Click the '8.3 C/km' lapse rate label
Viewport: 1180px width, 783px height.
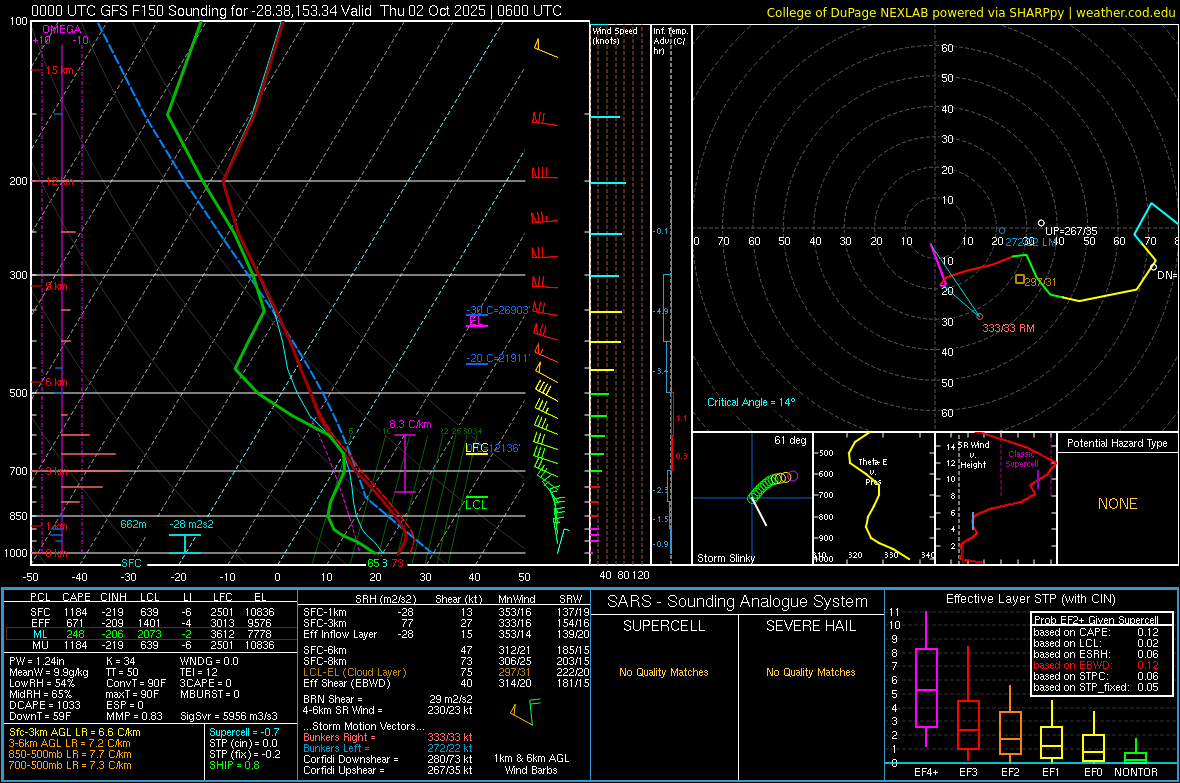(x=410, y=425)
